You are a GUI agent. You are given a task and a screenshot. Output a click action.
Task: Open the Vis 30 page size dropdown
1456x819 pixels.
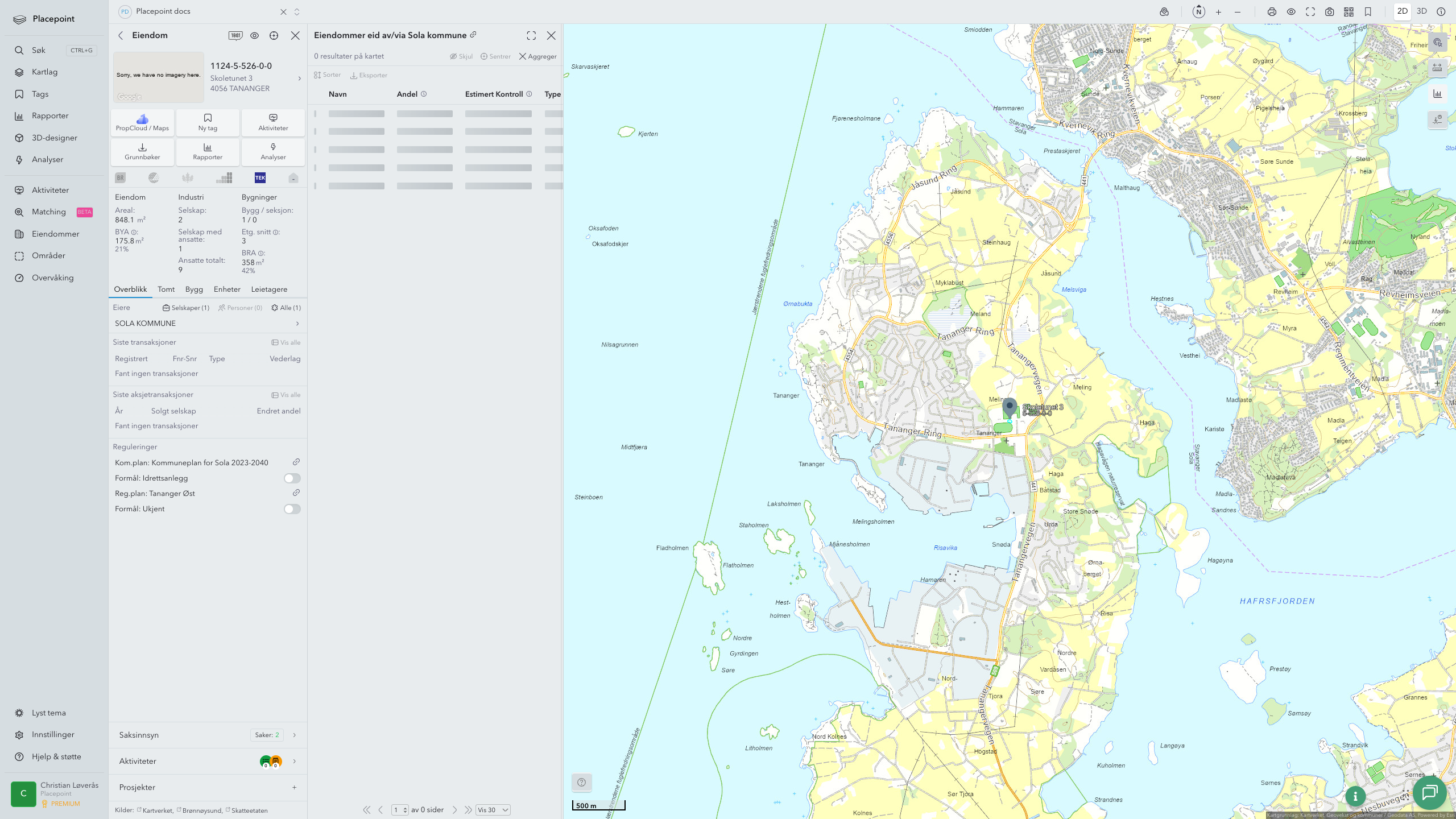coord(493,810)
